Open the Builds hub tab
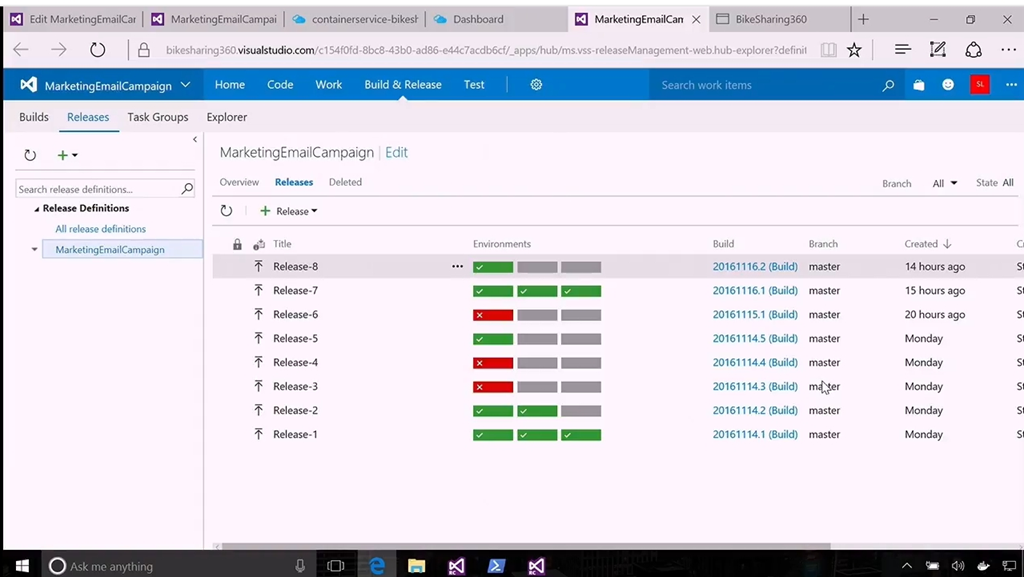The height and width of the screenshot is (577, 1024). tap(34, 117)
